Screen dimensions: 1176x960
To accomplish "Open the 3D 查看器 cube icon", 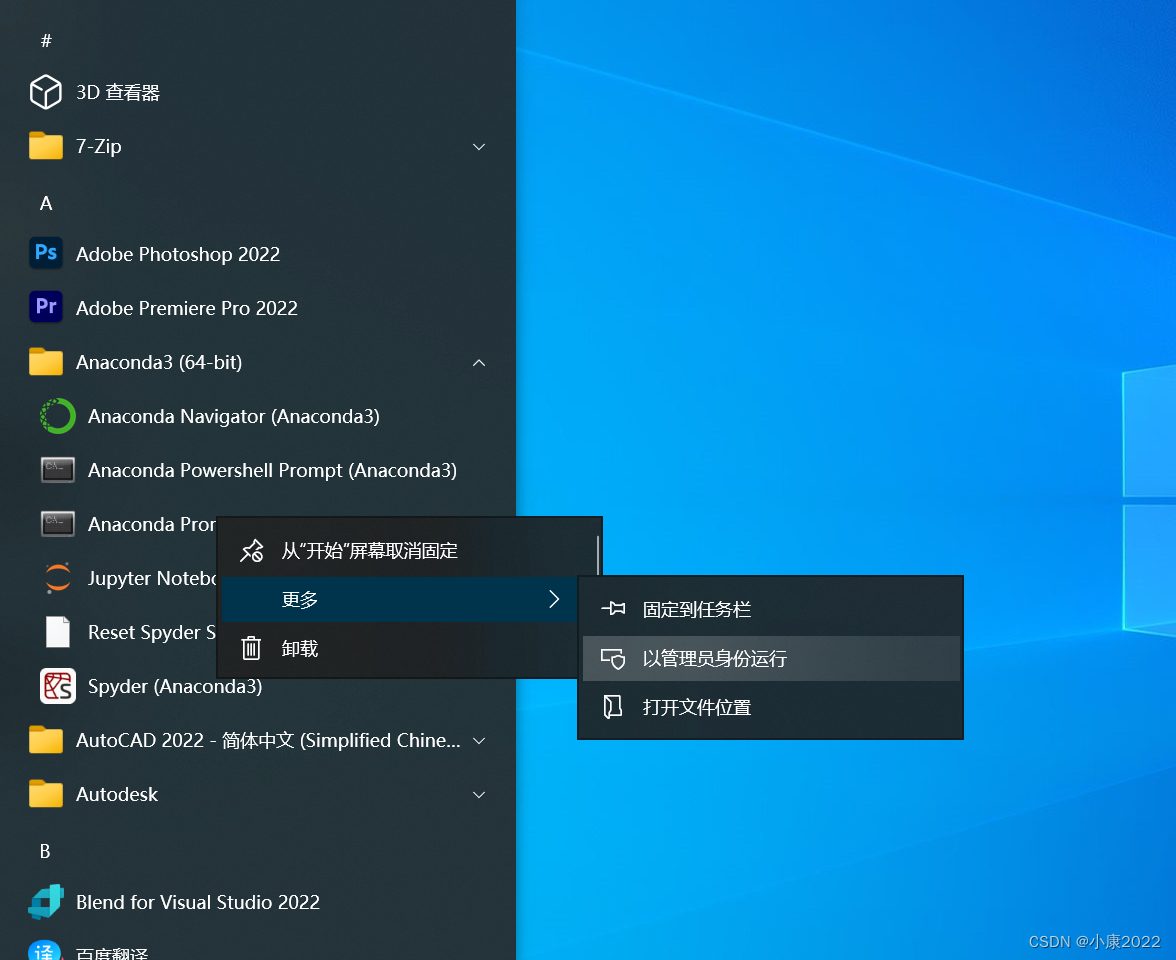I will pos(46,92).
